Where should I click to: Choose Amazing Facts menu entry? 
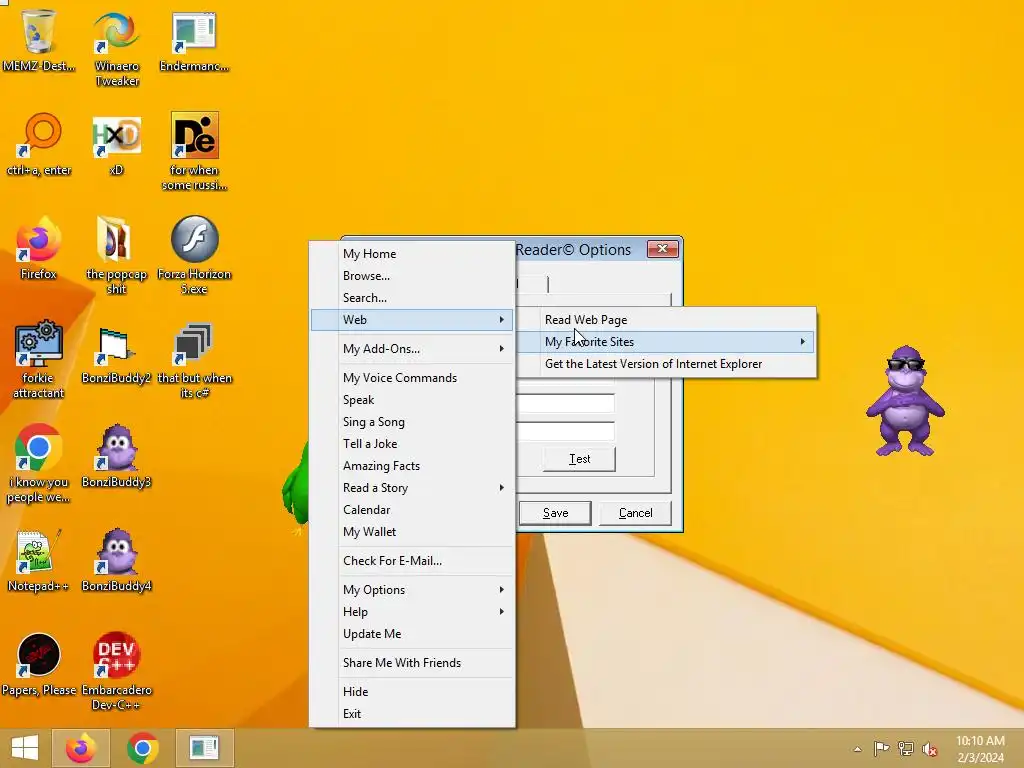tap(412, 466)
